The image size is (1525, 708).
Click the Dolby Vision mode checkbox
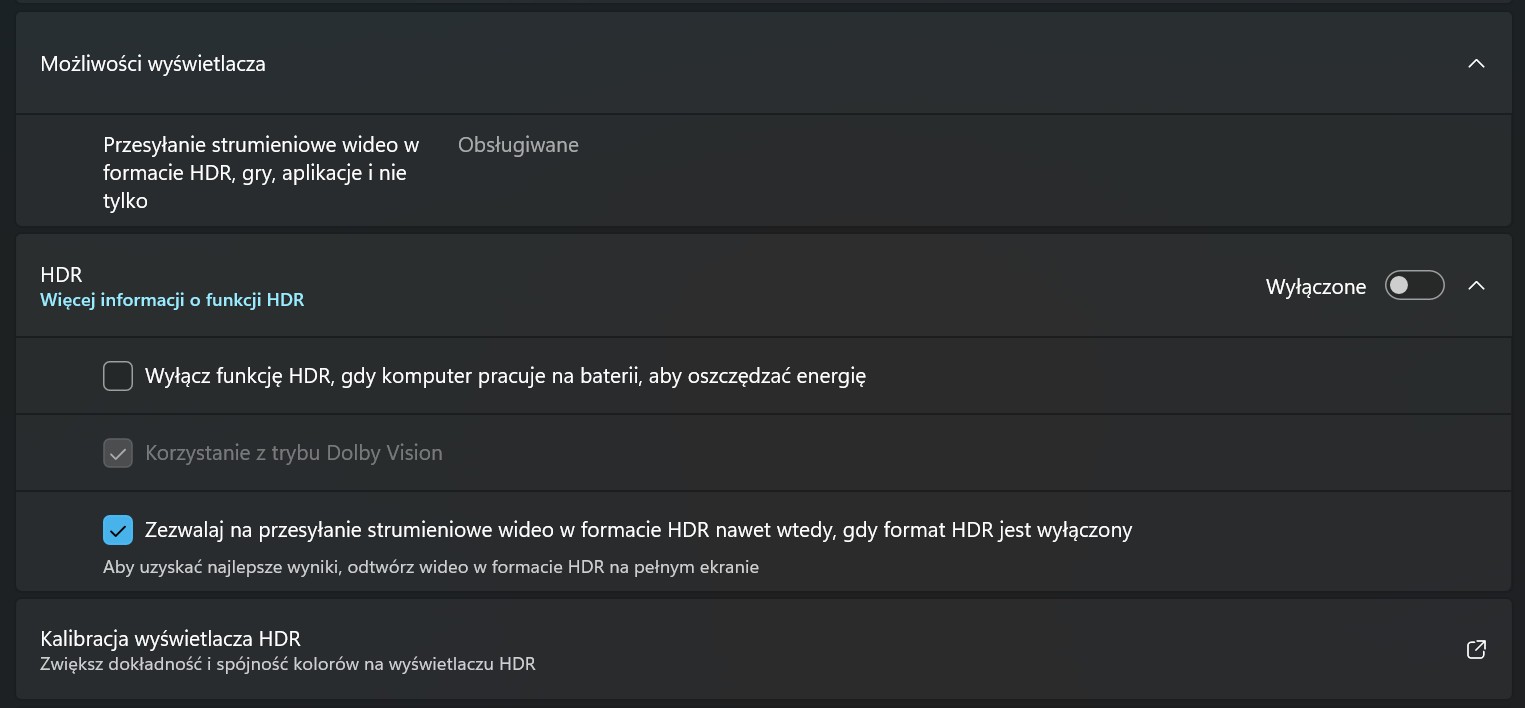pos(117,452)
